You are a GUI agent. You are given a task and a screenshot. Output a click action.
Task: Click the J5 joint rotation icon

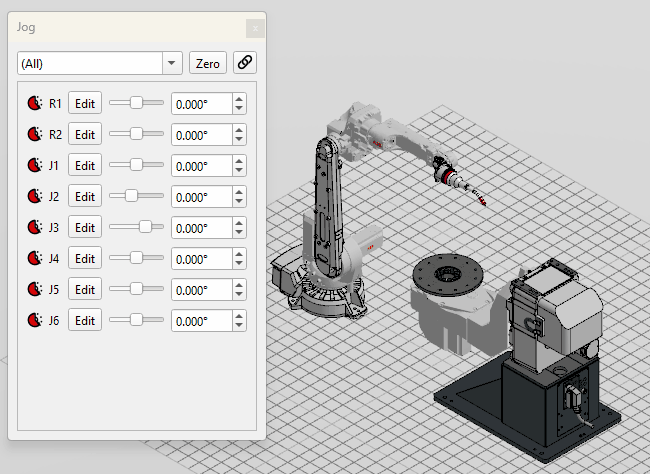point(35,289)
